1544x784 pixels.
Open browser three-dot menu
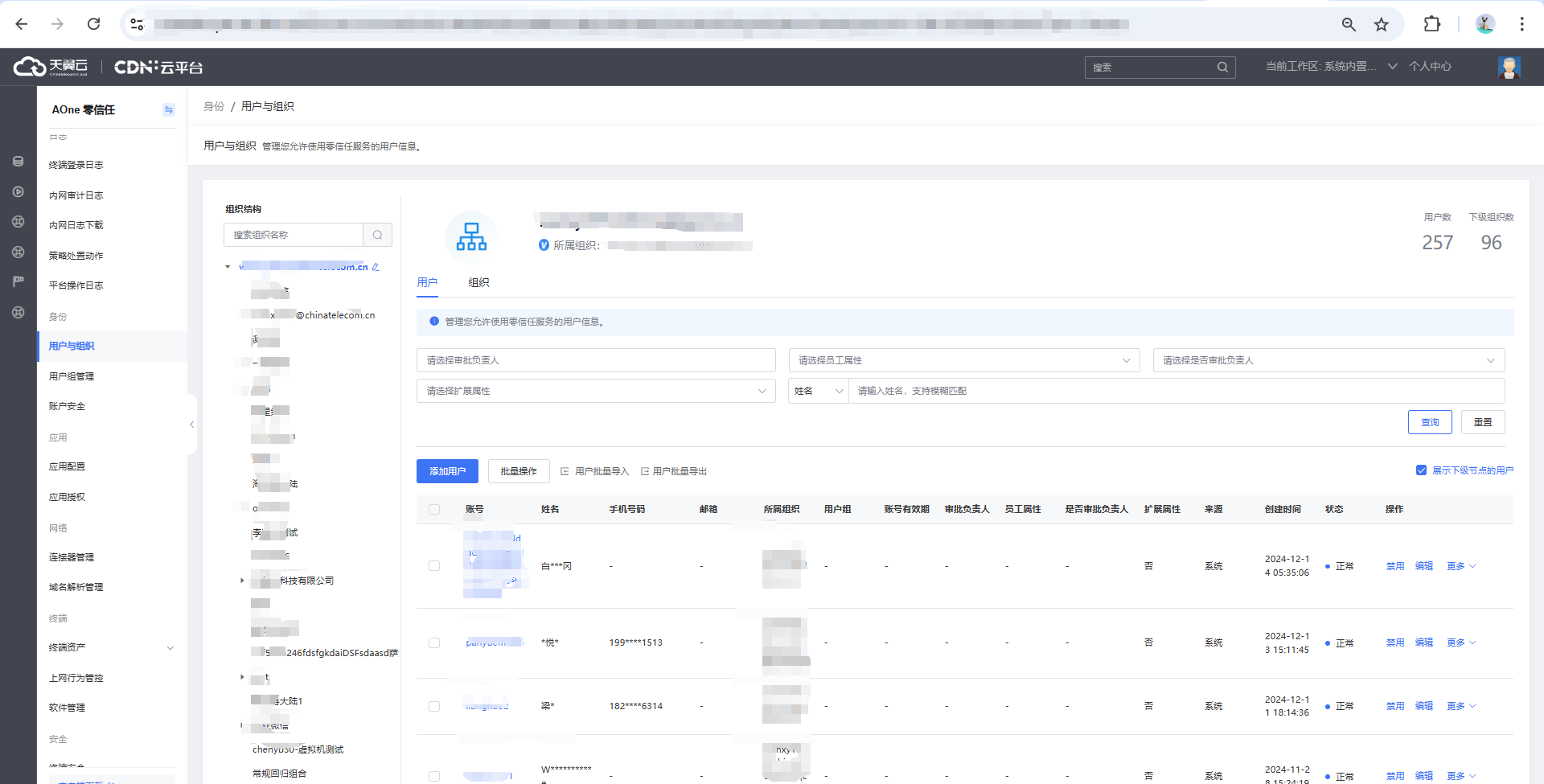coord(1521,24)
